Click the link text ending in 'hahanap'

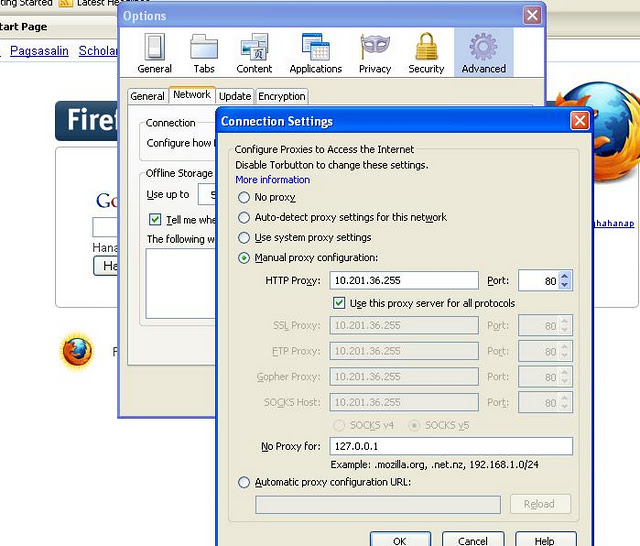pos(613,223)
